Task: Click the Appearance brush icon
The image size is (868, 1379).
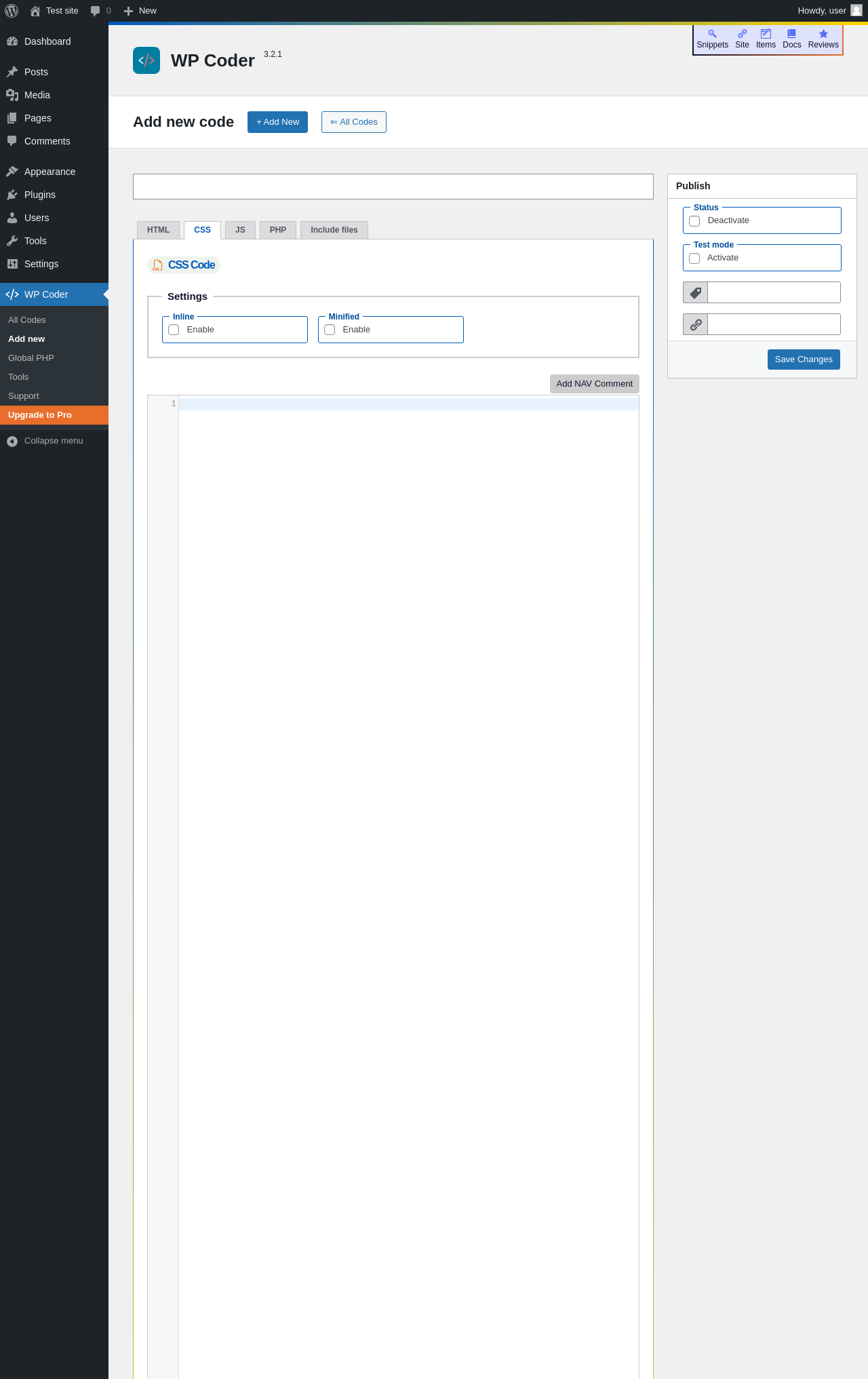Action: click(12, 172)
